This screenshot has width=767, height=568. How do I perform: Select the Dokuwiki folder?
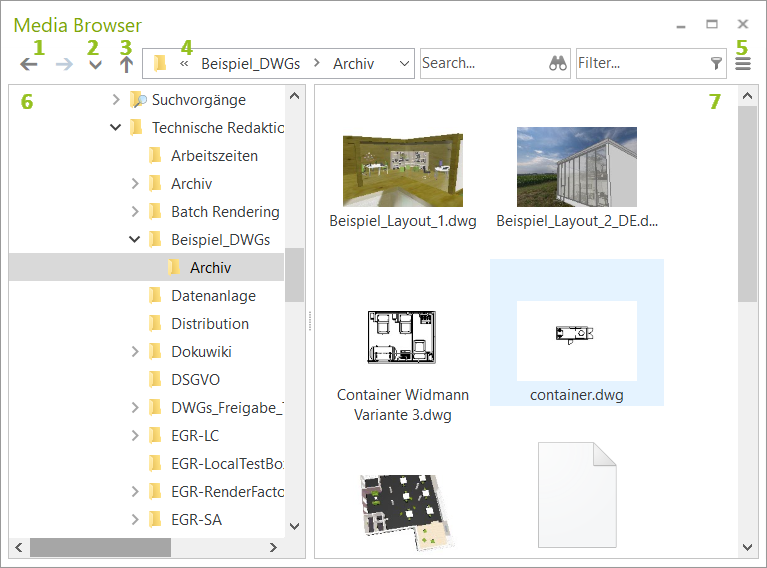[201, 352]
